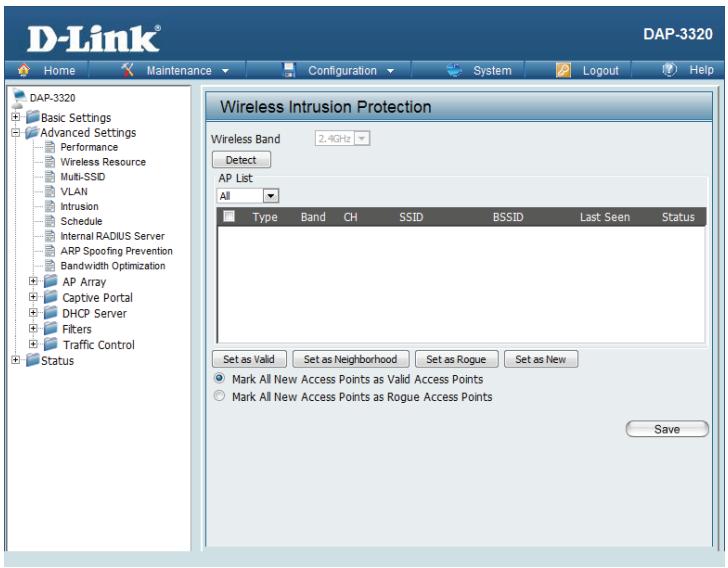Click the Traffic Control folder icon

coord(51,344)
